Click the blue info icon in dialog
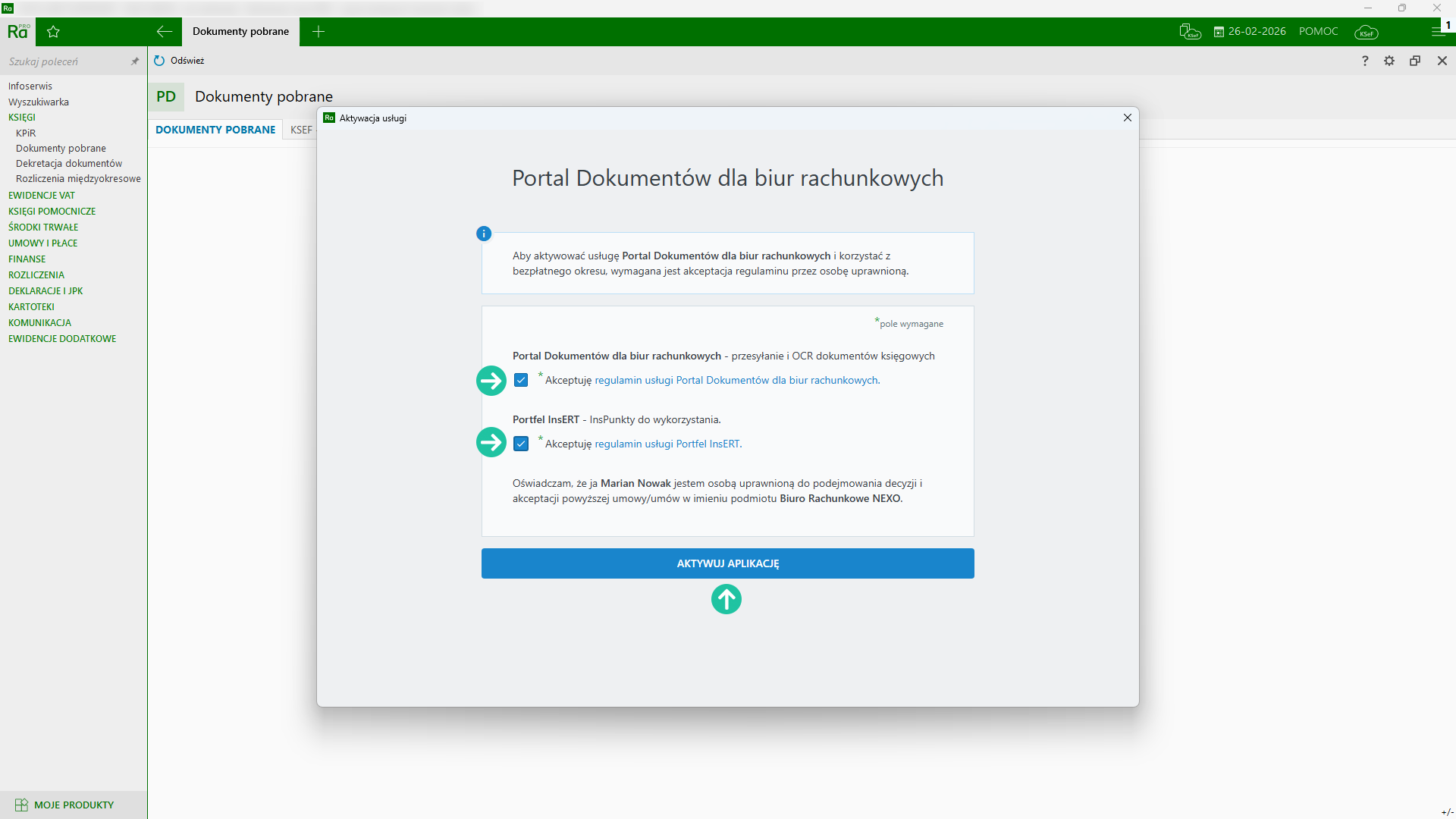This screenshot has width=1456, height=819. point(484,234)
